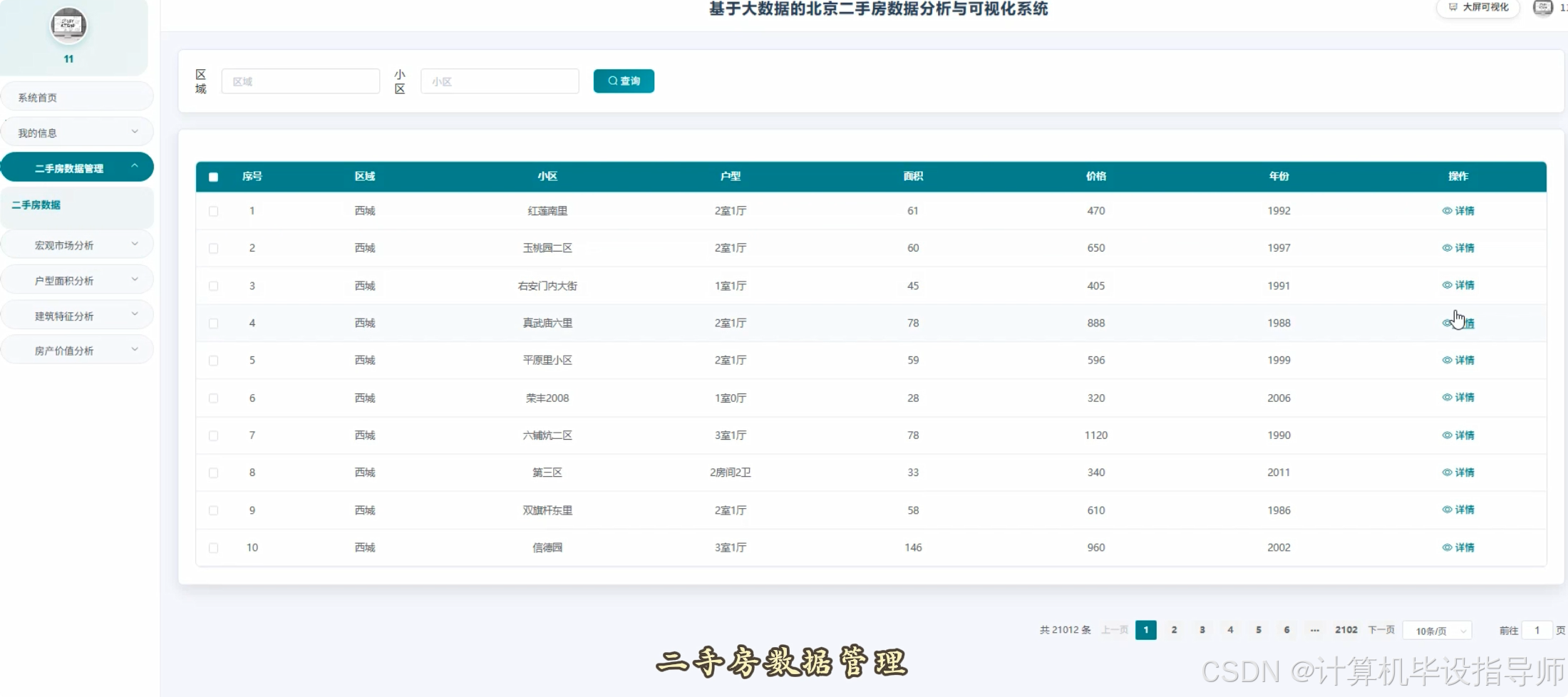Click the 查询 search button

624,81
